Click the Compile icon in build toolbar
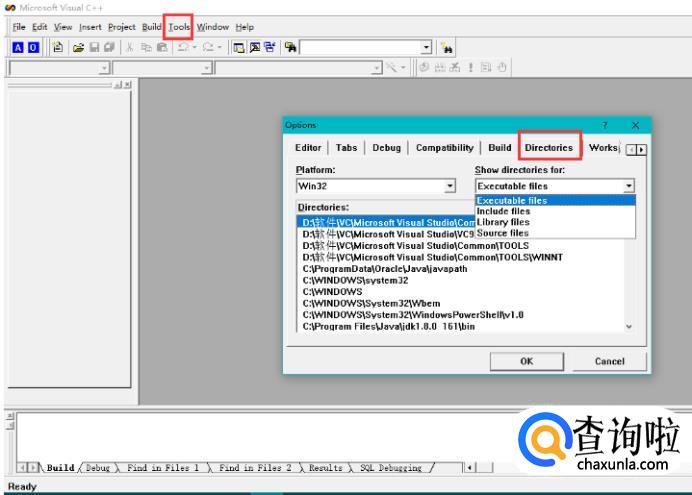692x495 pixels. coord(424,68)
